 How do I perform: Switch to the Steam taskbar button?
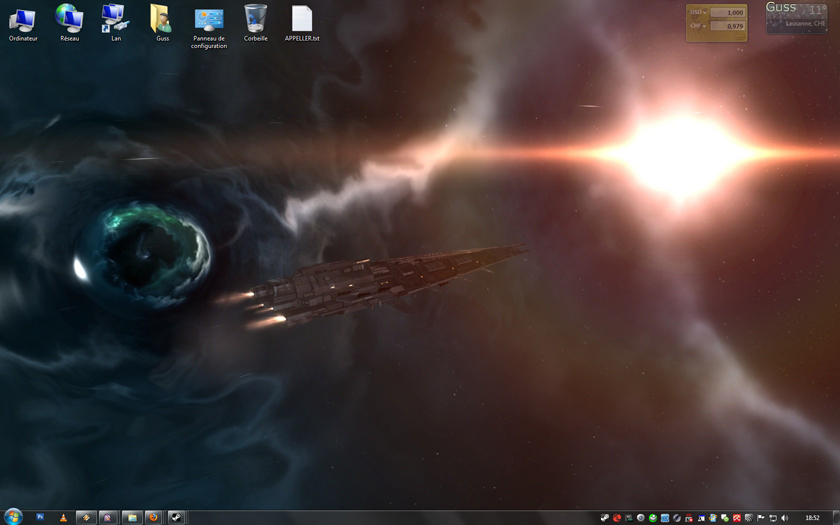pos(176,518)
